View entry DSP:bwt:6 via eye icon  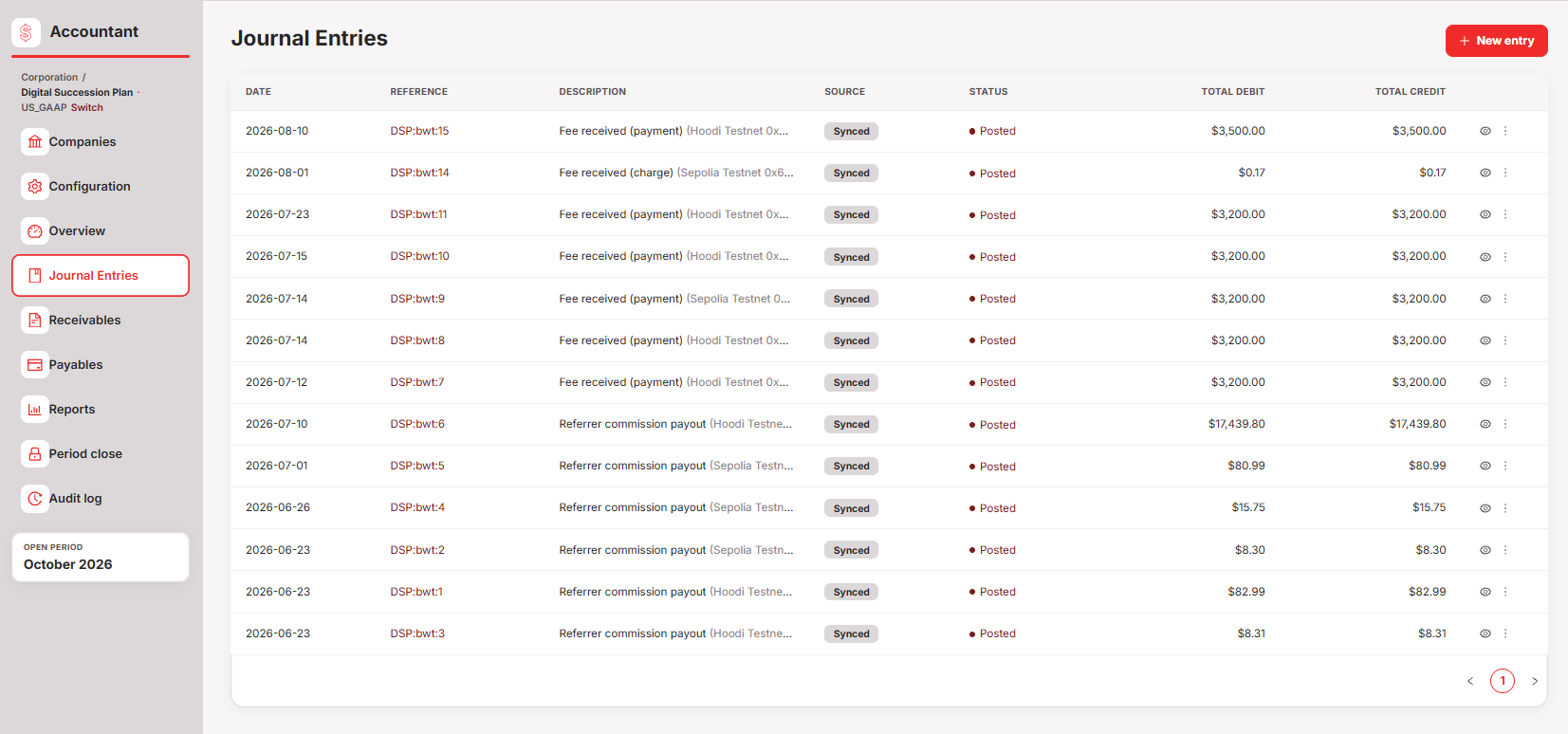coord(1485,424)
